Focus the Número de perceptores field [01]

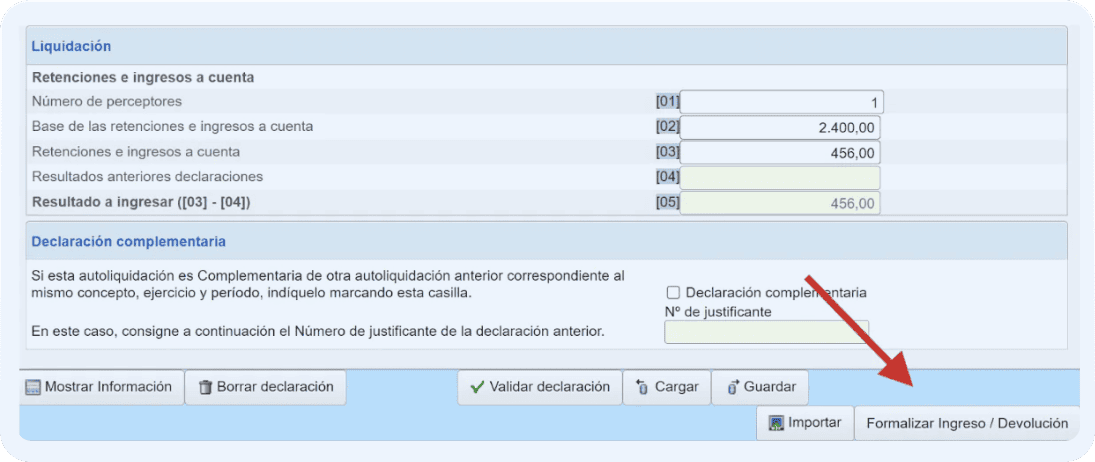click(781, 103)
